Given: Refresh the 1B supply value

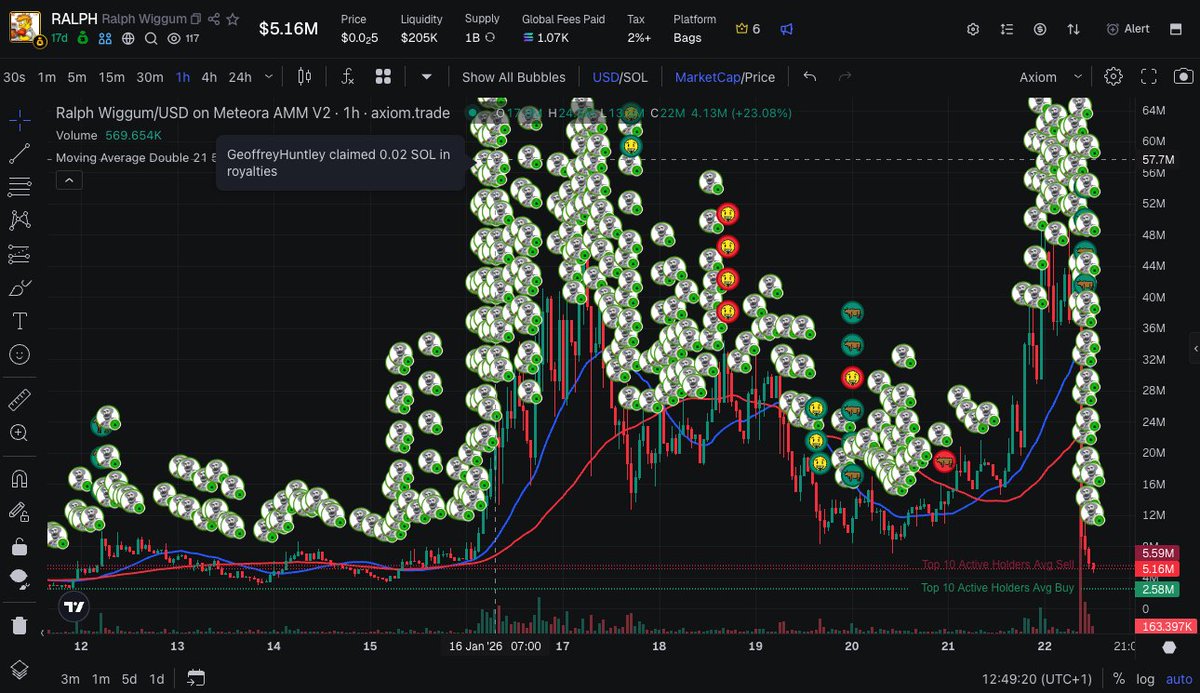Looking at the screenshot, I should (490, 38).
